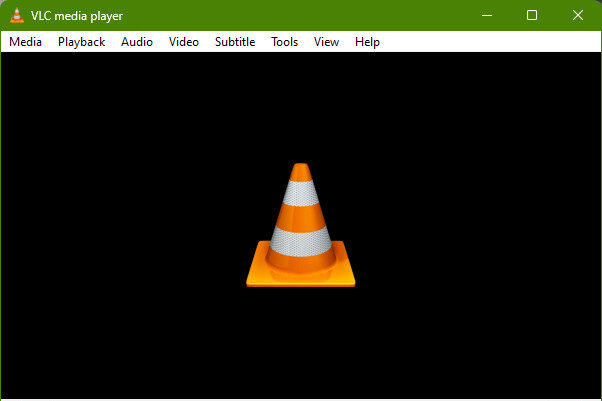Viewport: 602px width, 401px height.
Task: Open the Video menu
Action: click(x=184, y=41)
